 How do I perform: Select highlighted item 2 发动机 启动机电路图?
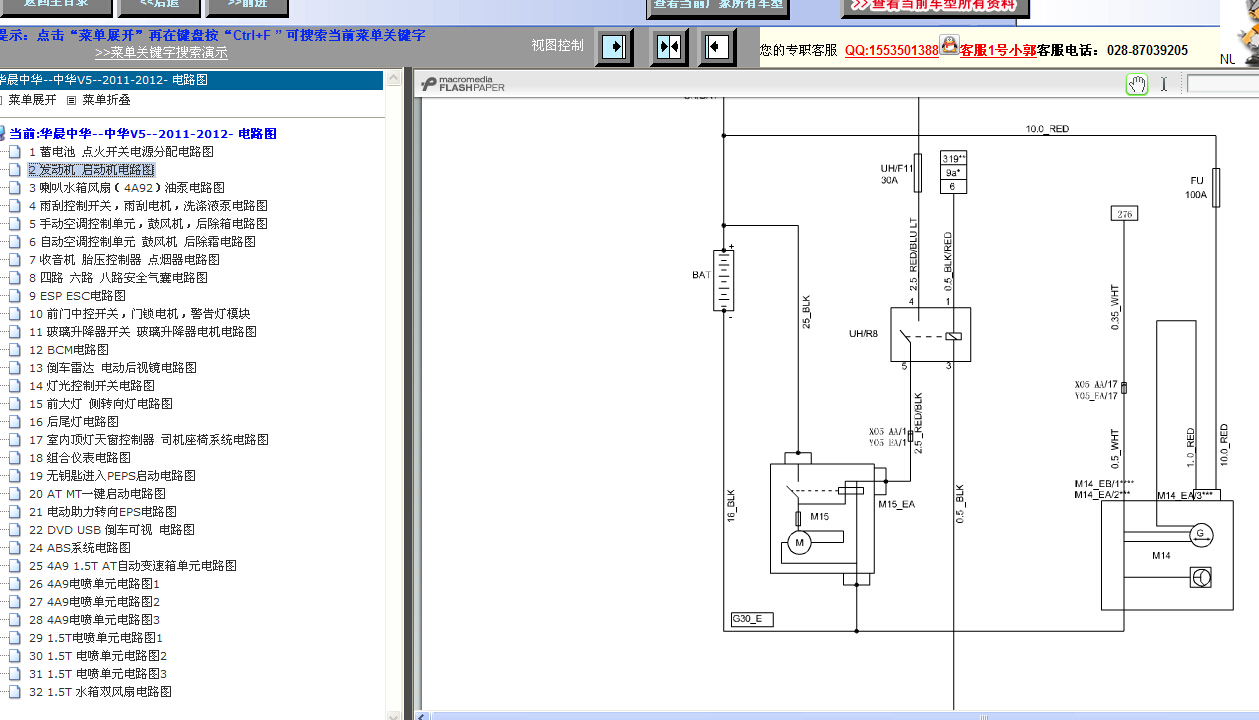pyautogui.click(x=92, y=170)
